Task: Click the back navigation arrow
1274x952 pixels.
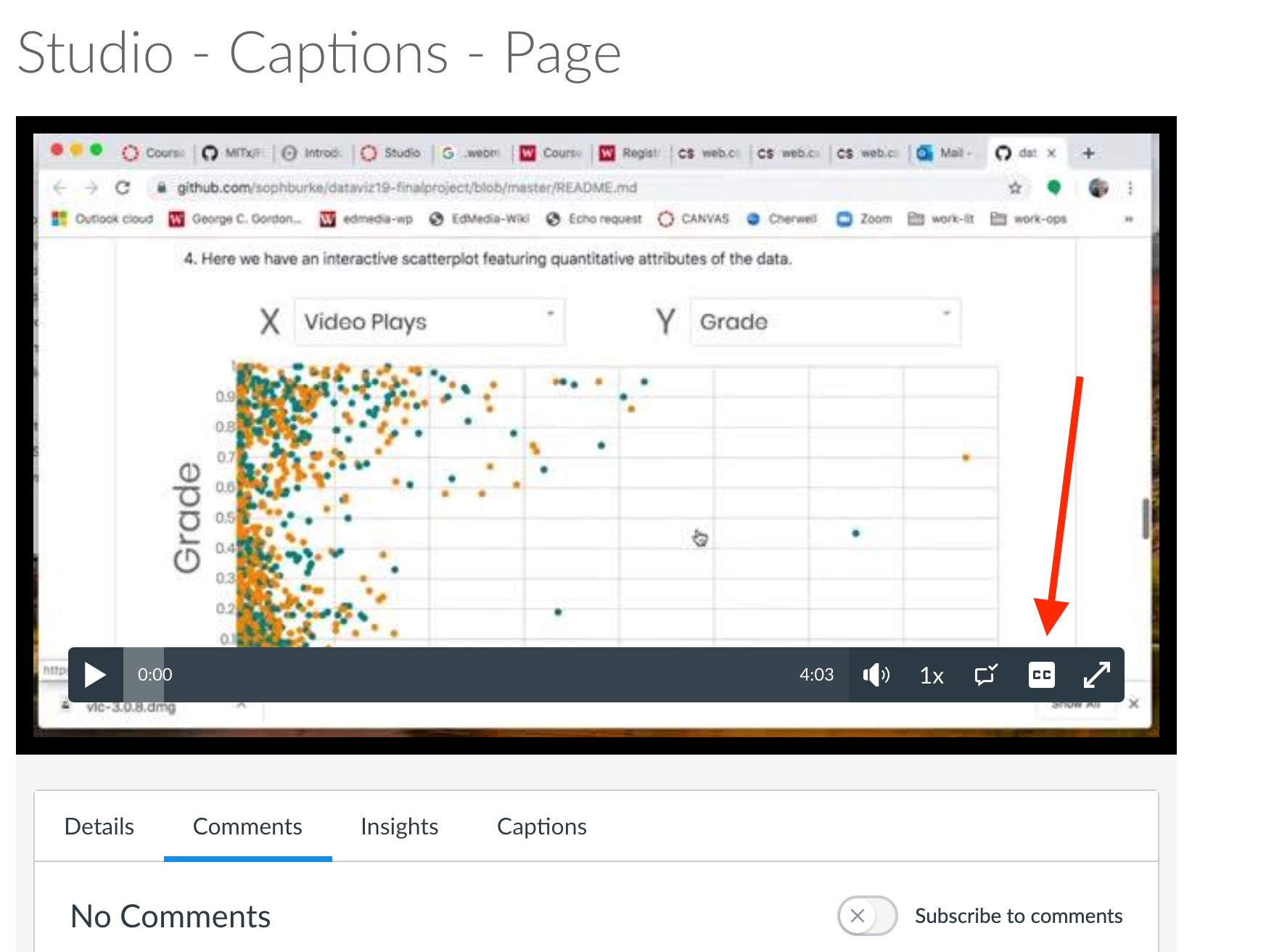Action: pyautogui.click(x=60, y=187)
